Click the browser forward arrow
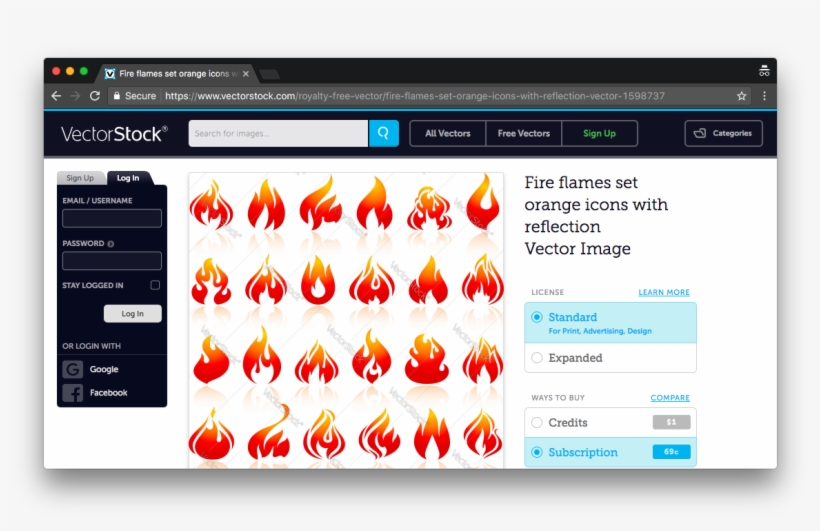Image resolution: width=820 pixels, height=531 pixels. coord(75,96)
